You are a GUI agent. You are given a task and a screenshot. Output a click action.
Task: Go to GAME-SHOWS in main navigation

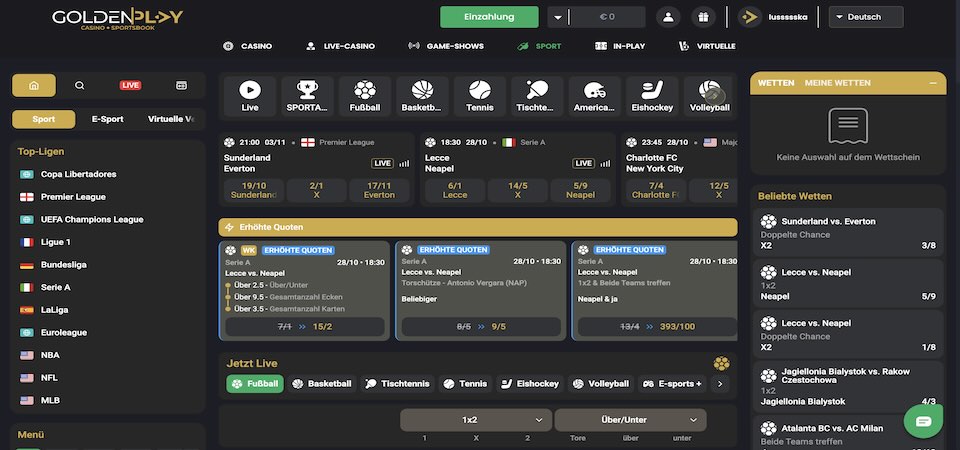click(446, 46)
